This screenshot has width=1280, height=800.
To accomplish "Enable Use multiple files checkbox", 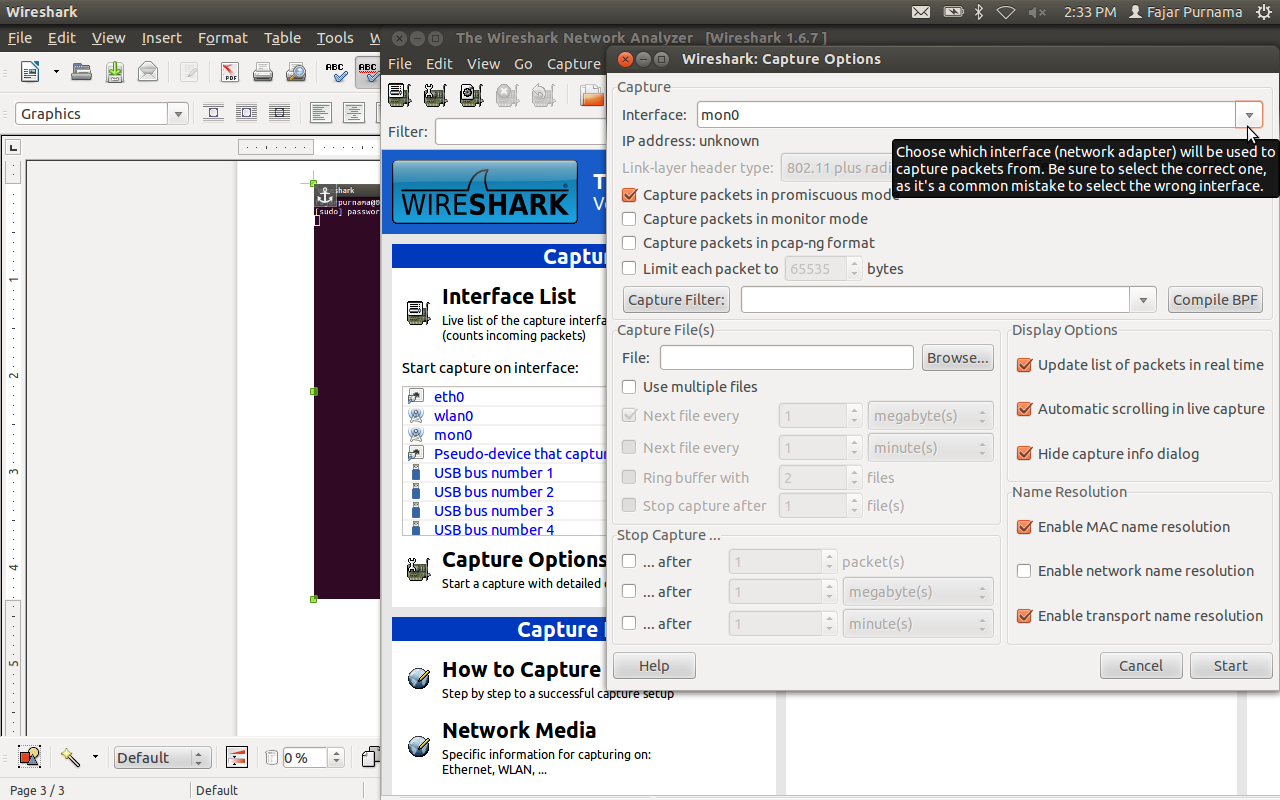I will coord(629,387).
